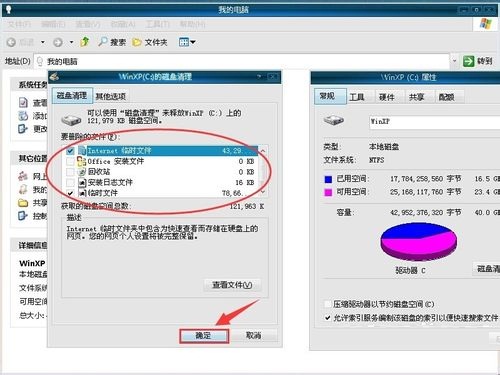Open the Back button dropdown arrow
This screenshot has width=500, height=375.
(x=43, y=42)
